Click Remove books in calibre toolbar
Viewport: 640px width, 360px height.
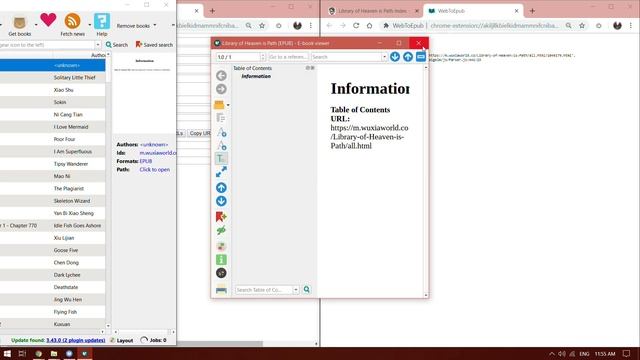coord(133,26)
